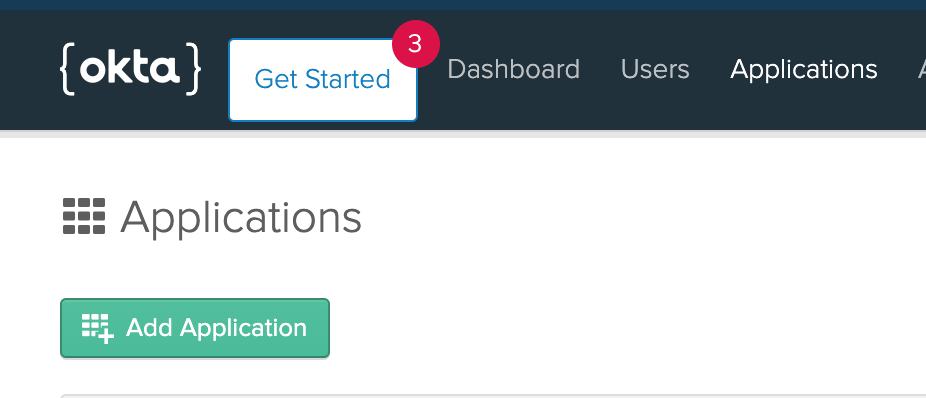926x398 pixels.
Task: Click the Add Application label text
Action: (x=216, y=328)
